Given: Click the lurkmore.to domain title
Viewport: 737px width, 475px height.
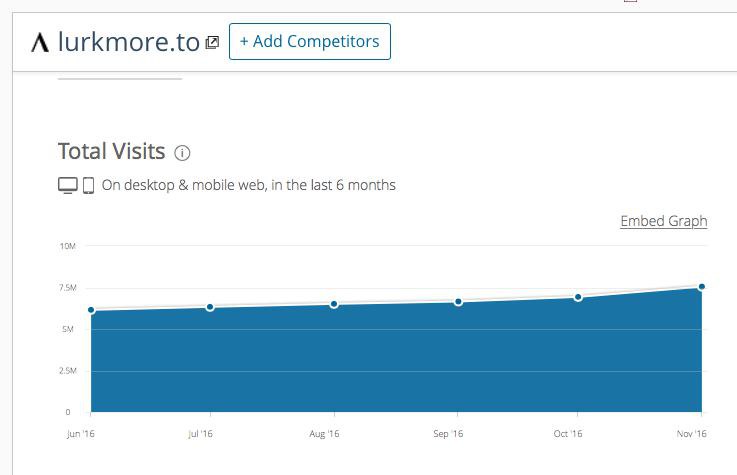Looking at the screenshot, I should [129, 42].
